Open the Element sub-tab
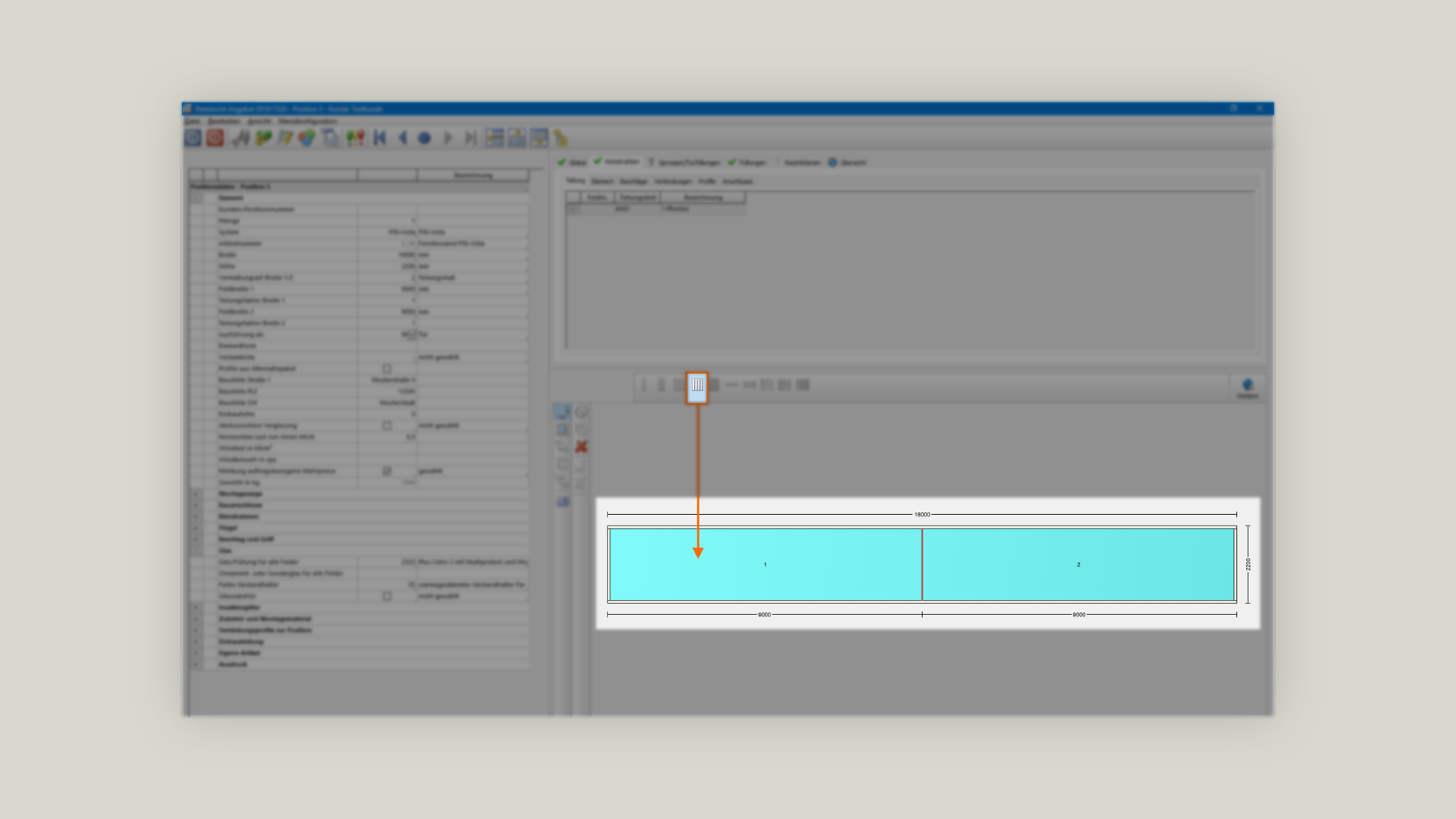Screen dimensions: 1456x819 (x=602, y=181)
